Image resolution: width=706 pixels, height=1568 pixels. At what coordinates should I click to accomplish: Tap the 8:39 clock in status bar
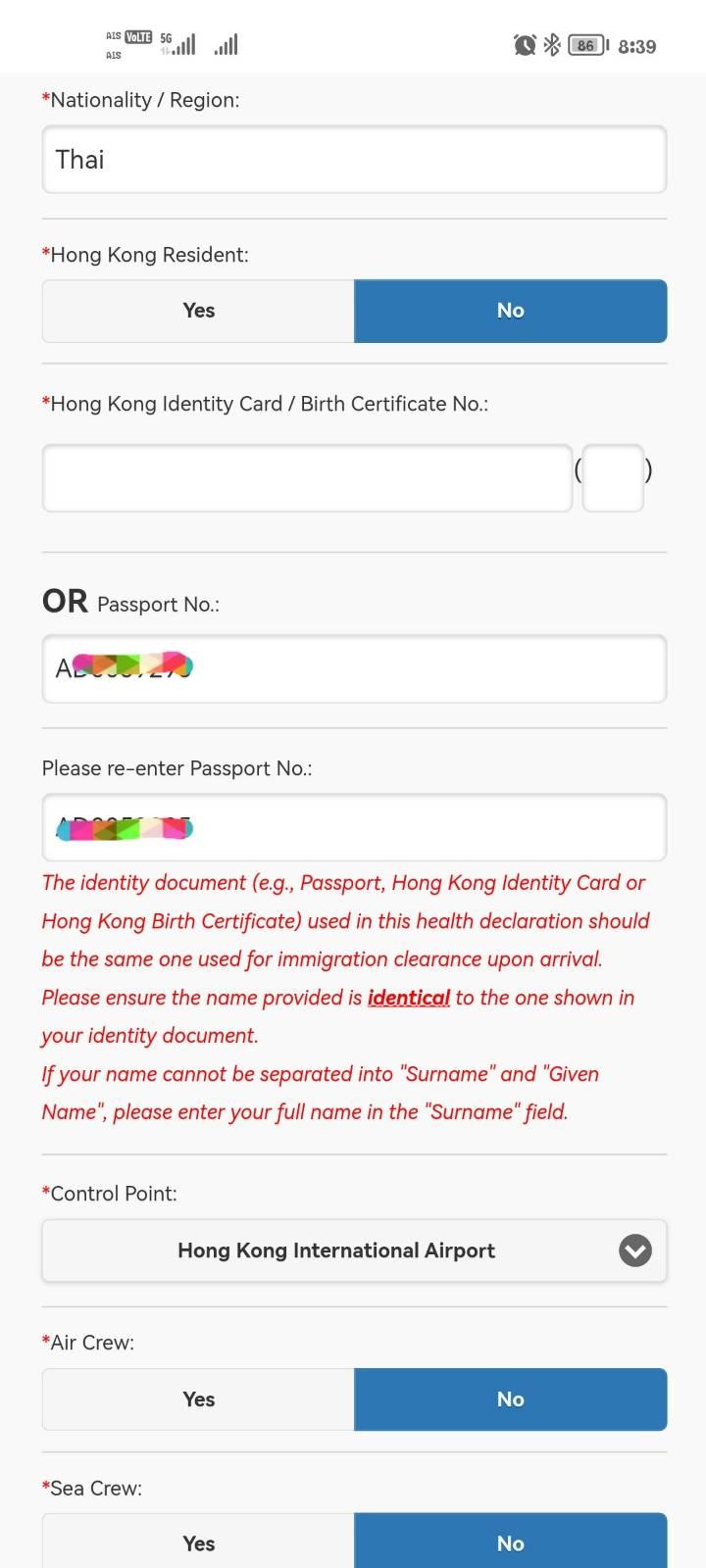637,46
